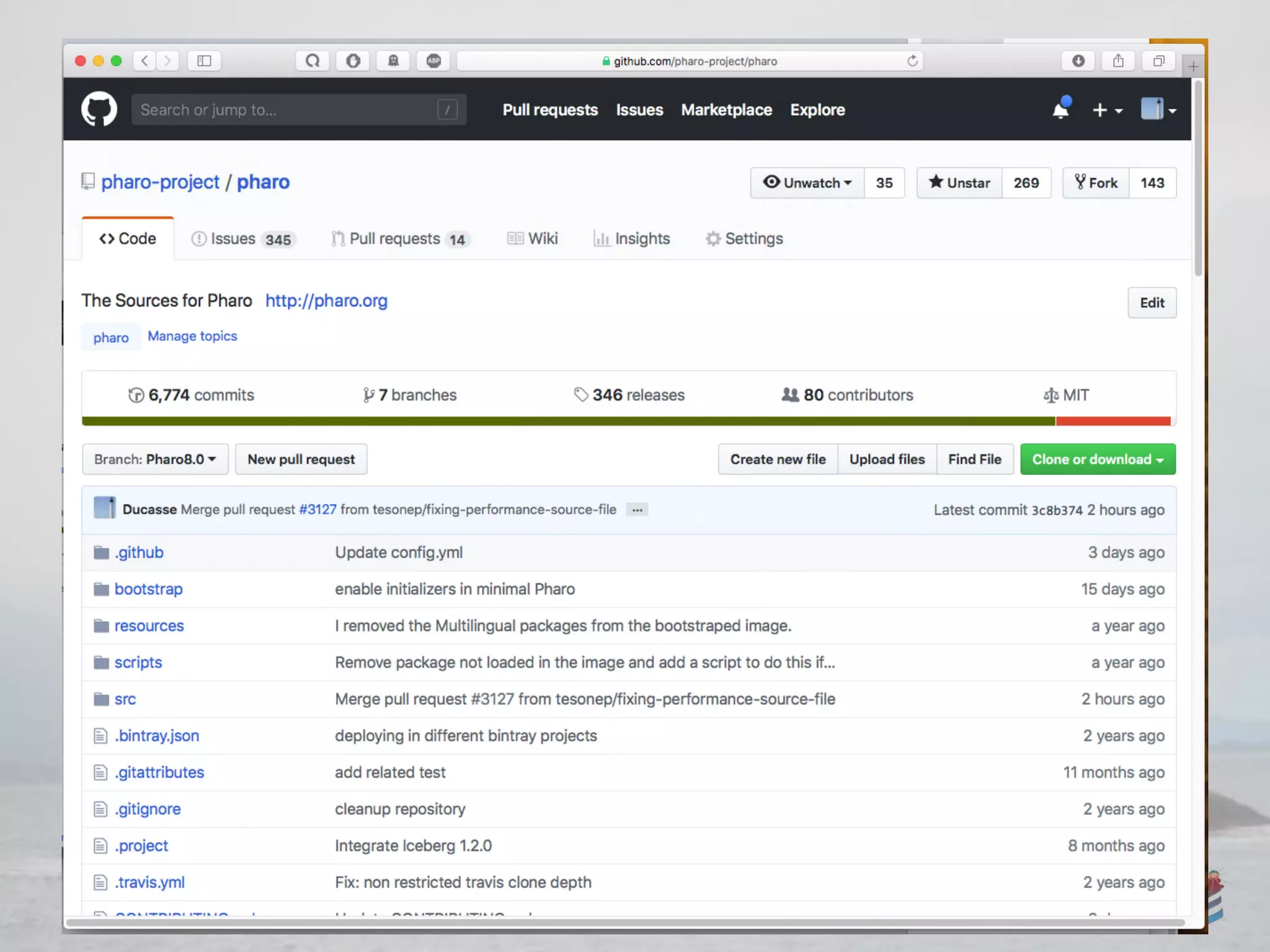Open the http://pharo.org link
Screen dimensions: 1270x952
tap(326, 301)
